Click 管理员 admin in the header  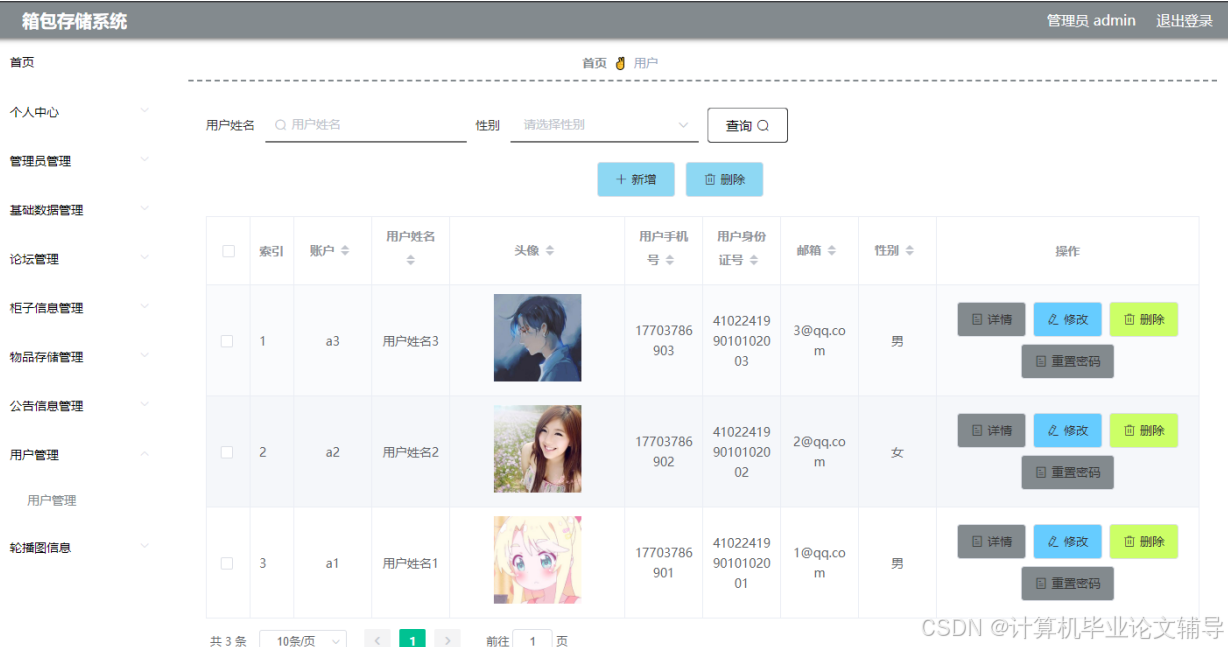tap(1091, 21)
